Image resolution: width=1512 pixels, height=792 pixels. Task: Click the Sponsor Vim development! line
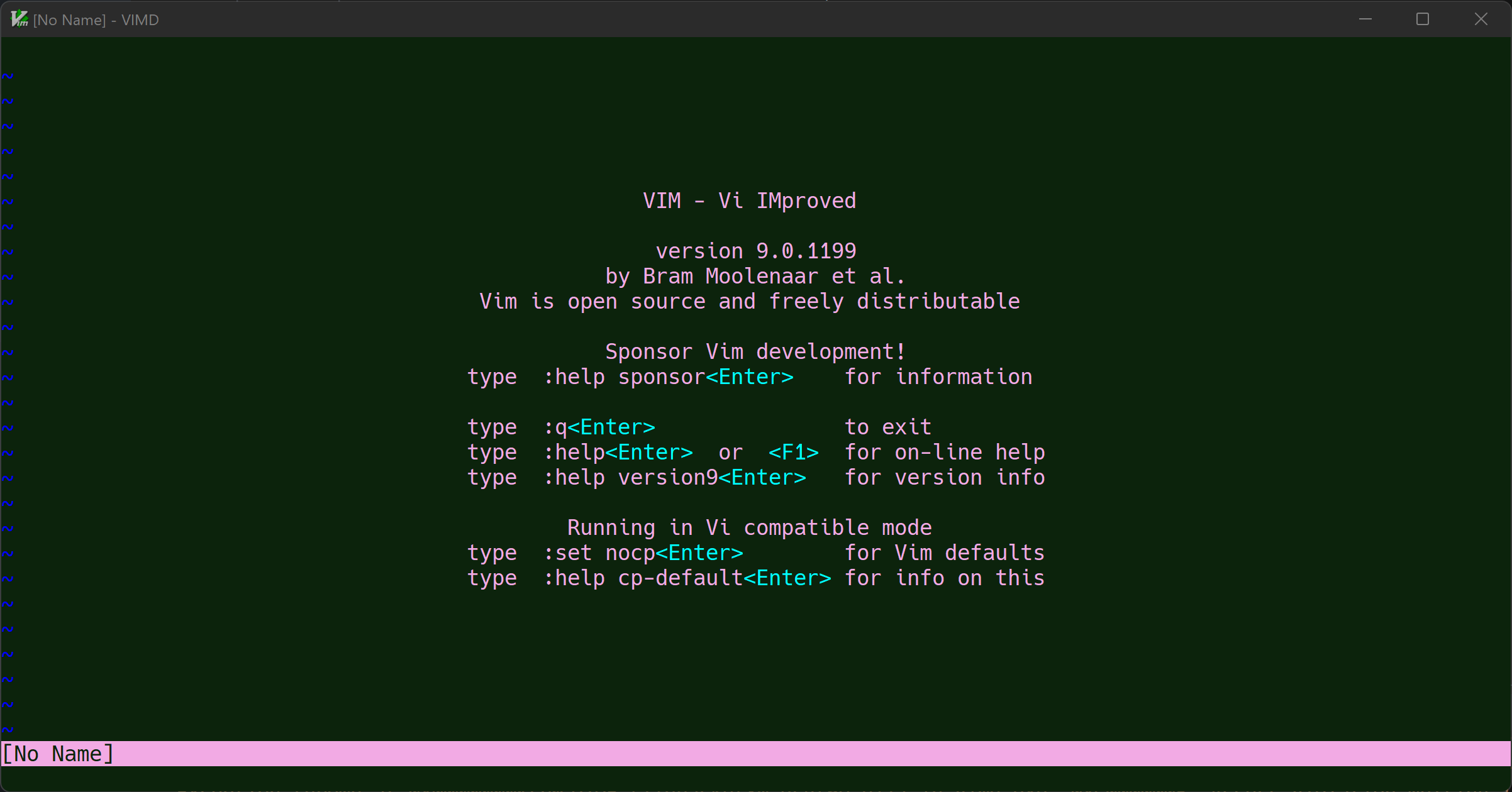tap(755, 351)
